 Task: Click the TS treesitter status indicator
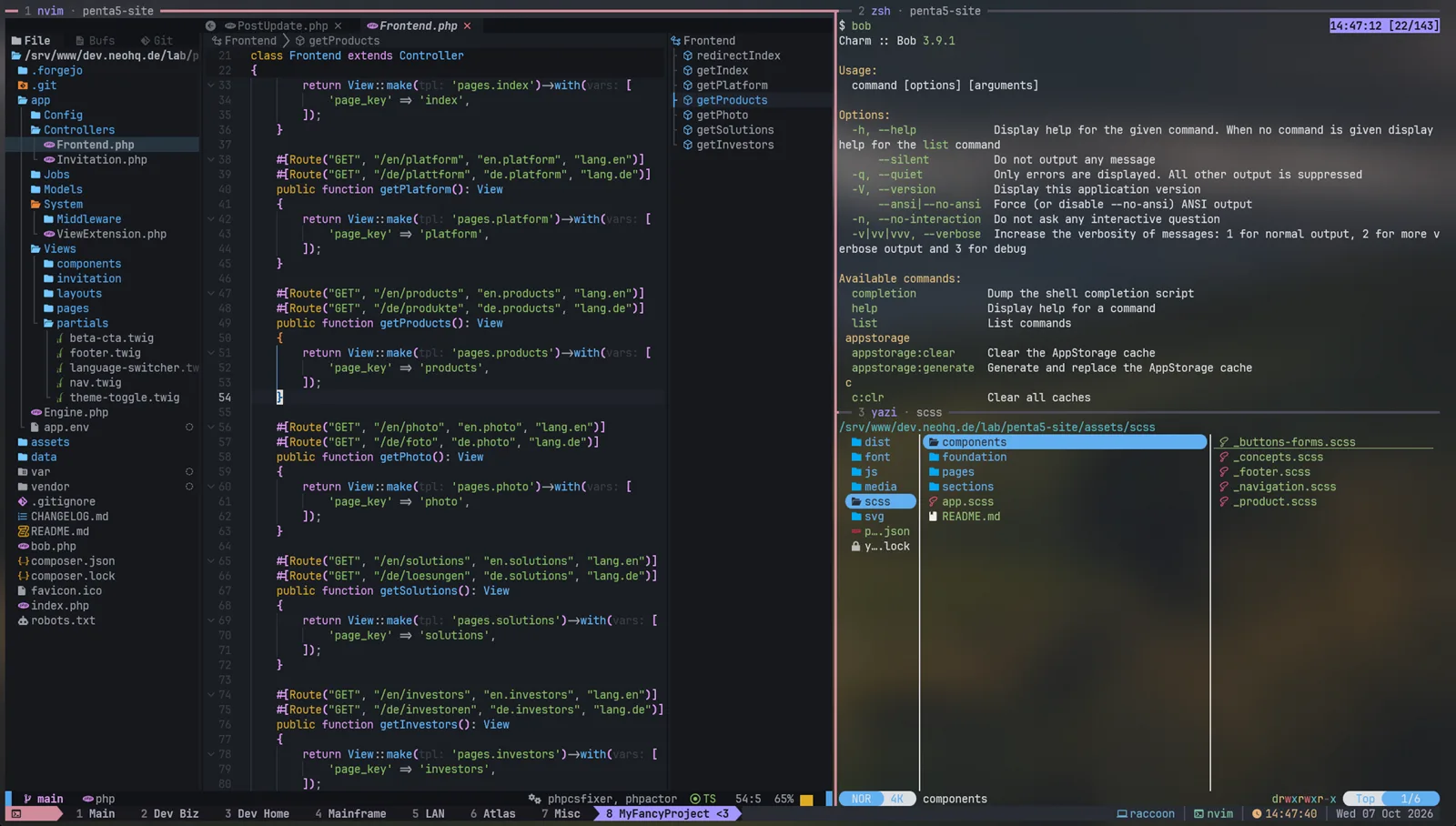[x=703, y=799]
